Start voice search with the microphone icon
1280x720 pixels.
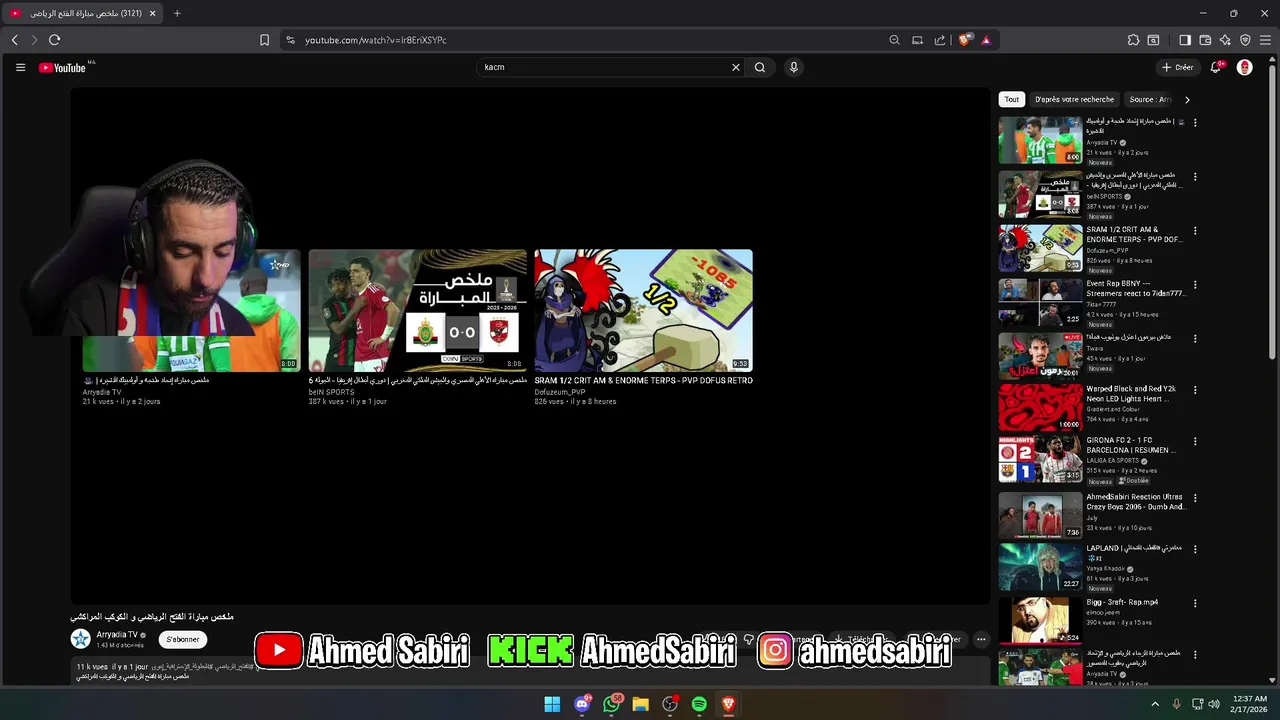(x=794, y=67)
